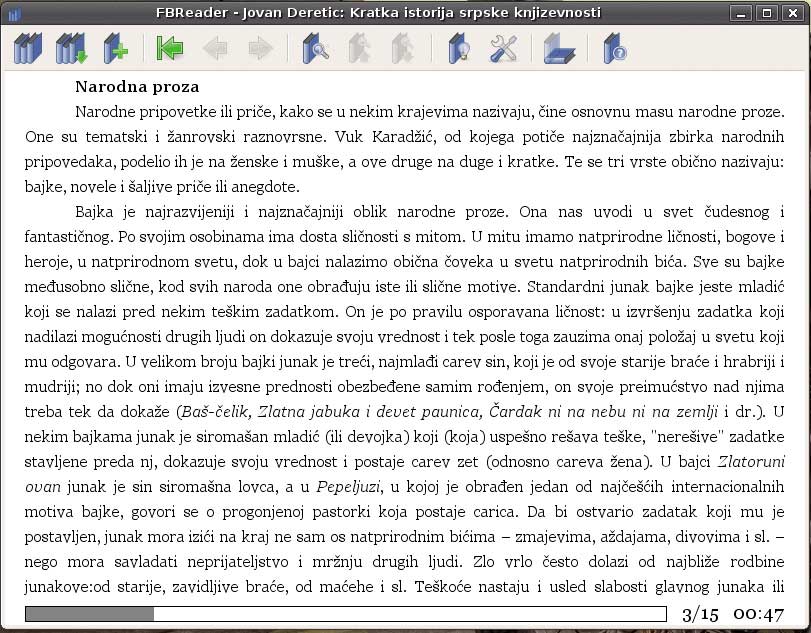Click the greyed-out find next icon
This screenshot has width=811, height=633.
point(403,49)
